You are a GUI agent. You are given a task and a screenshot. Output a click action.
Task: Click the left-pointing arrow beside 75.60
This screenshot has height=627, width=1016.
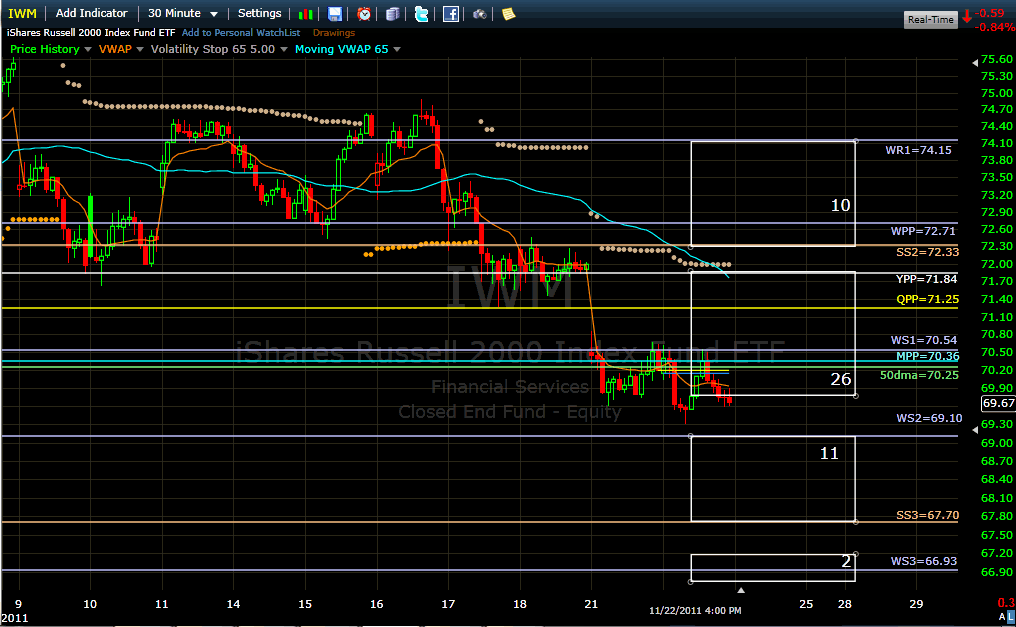pyautogui.click(x=975, y=62)
